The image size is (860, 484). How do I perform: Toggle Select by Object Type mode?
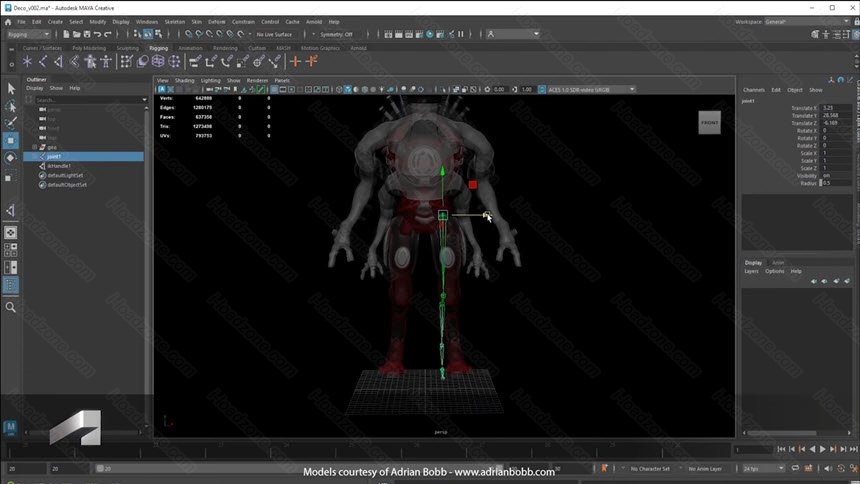coord(148,34)
